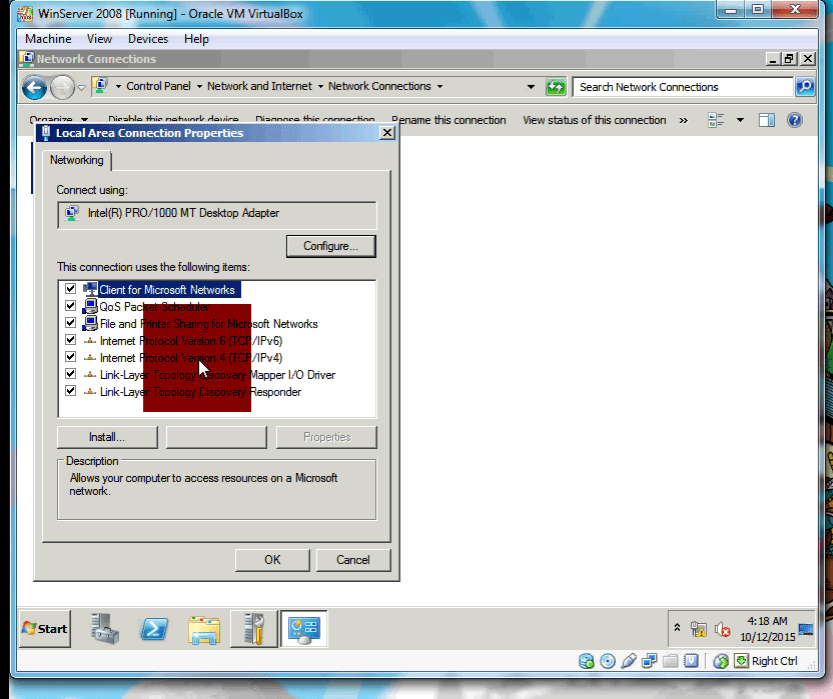Image resolution: width=833 pixels, height=699 pixels.
Task: Select Link-Layer Topology Discovery Responder item
Action: [x=200, y=391]
